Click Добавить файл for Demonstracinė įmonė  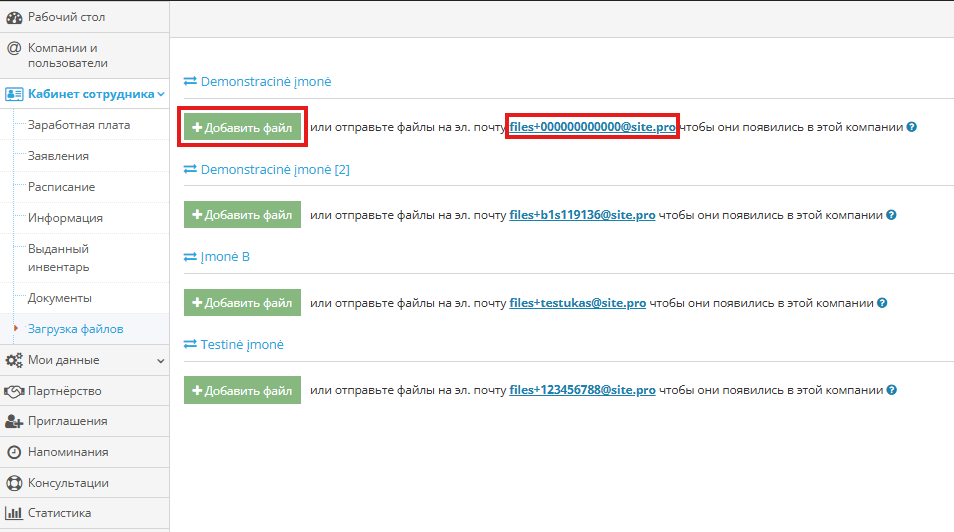242,127
